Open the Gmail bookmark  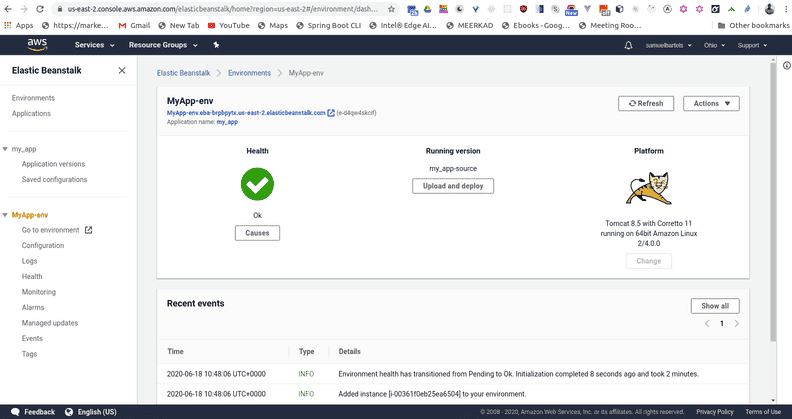pos(134,25)
